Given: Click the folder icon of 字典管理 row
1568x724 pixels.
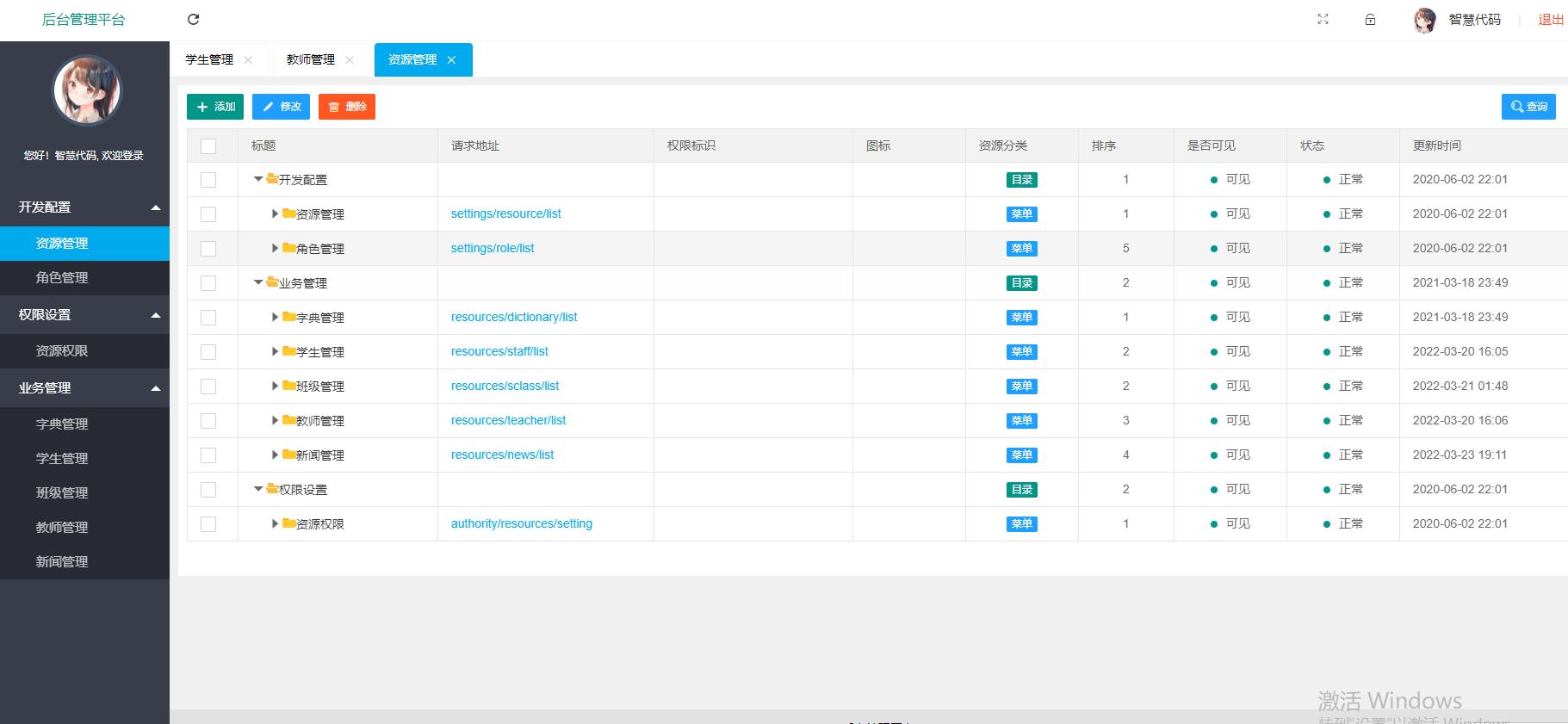Looking at the screenshot, I should 289,317.
